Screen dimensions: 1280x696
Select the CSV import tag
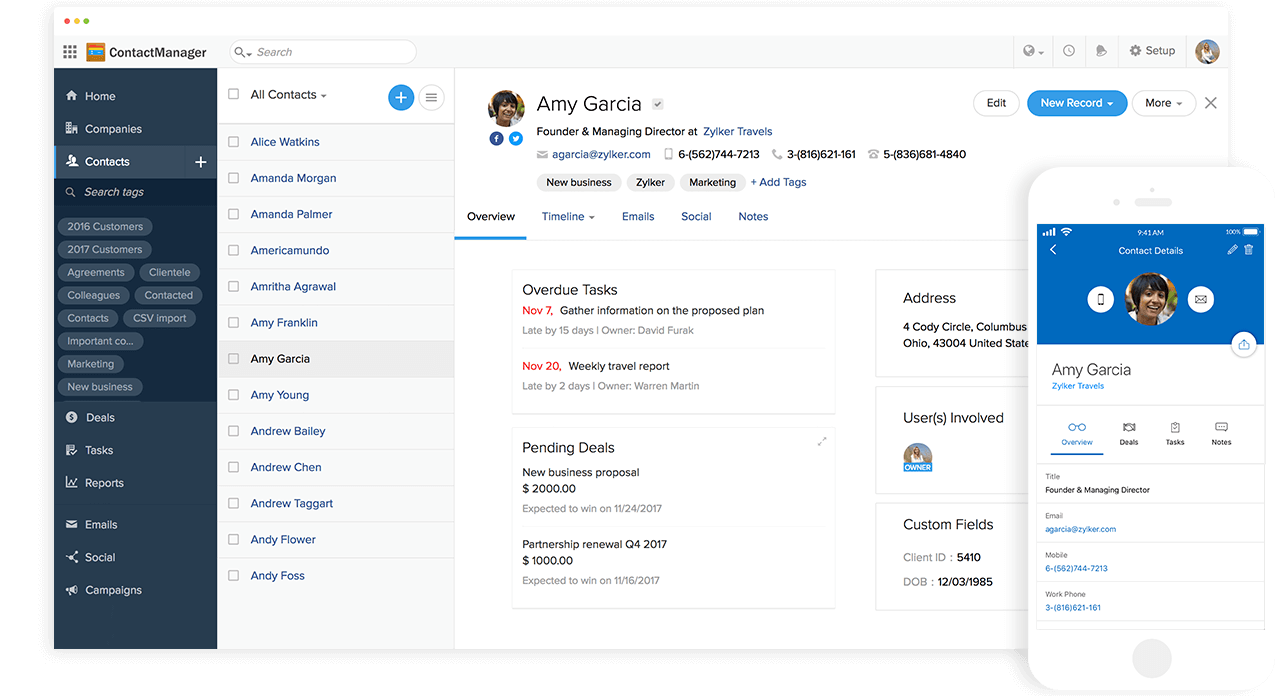pyautogui.click(x=160, y=318)
